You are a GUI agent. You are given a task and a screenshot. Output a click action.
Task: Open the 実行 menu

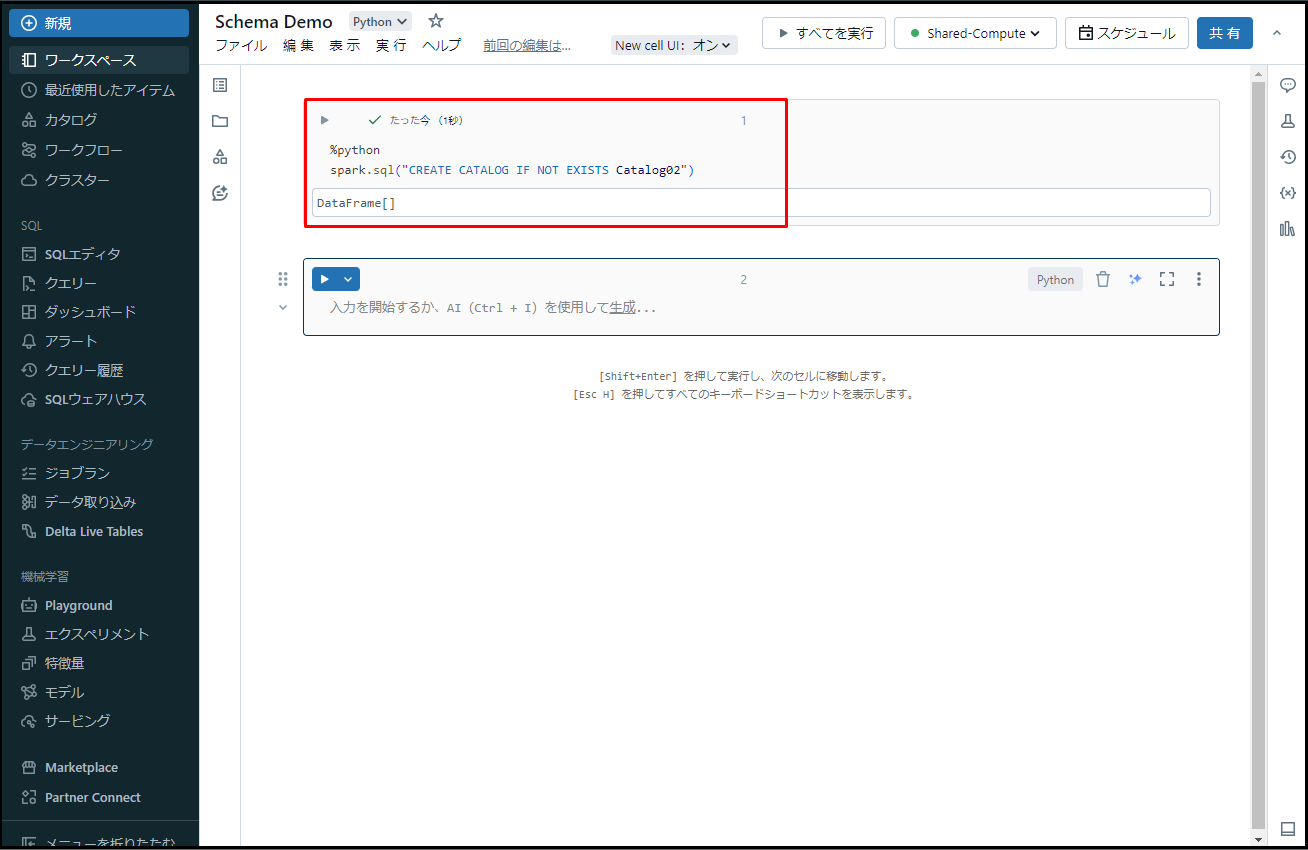point(391,45)
